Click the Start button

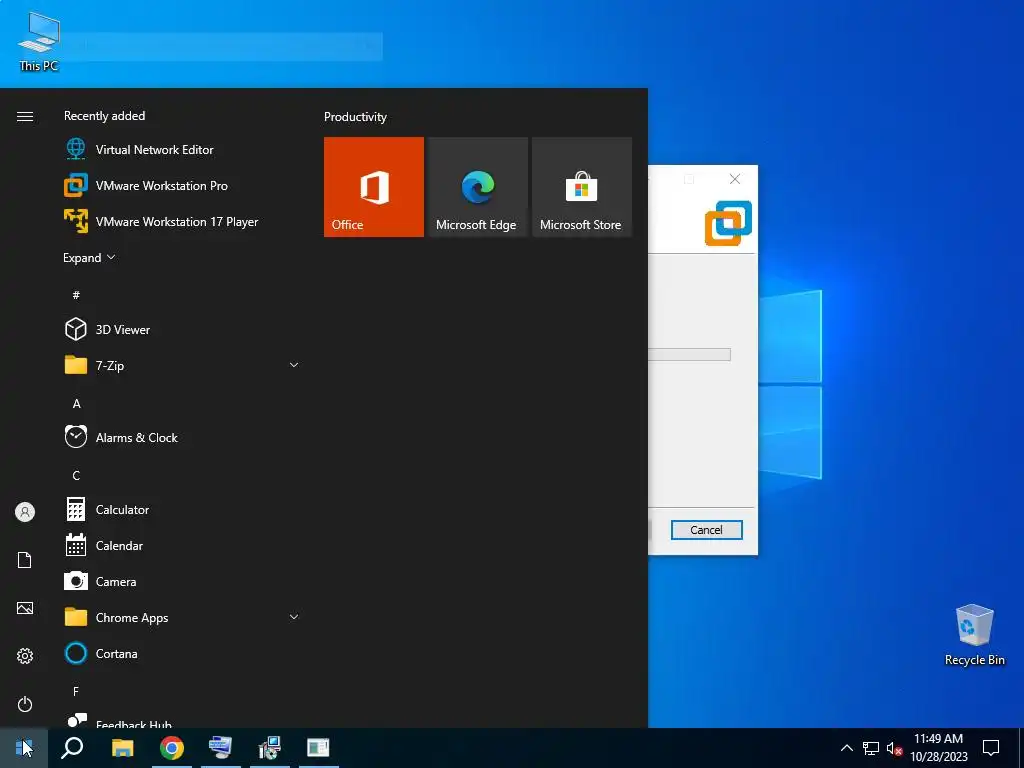tap(24, 748)
